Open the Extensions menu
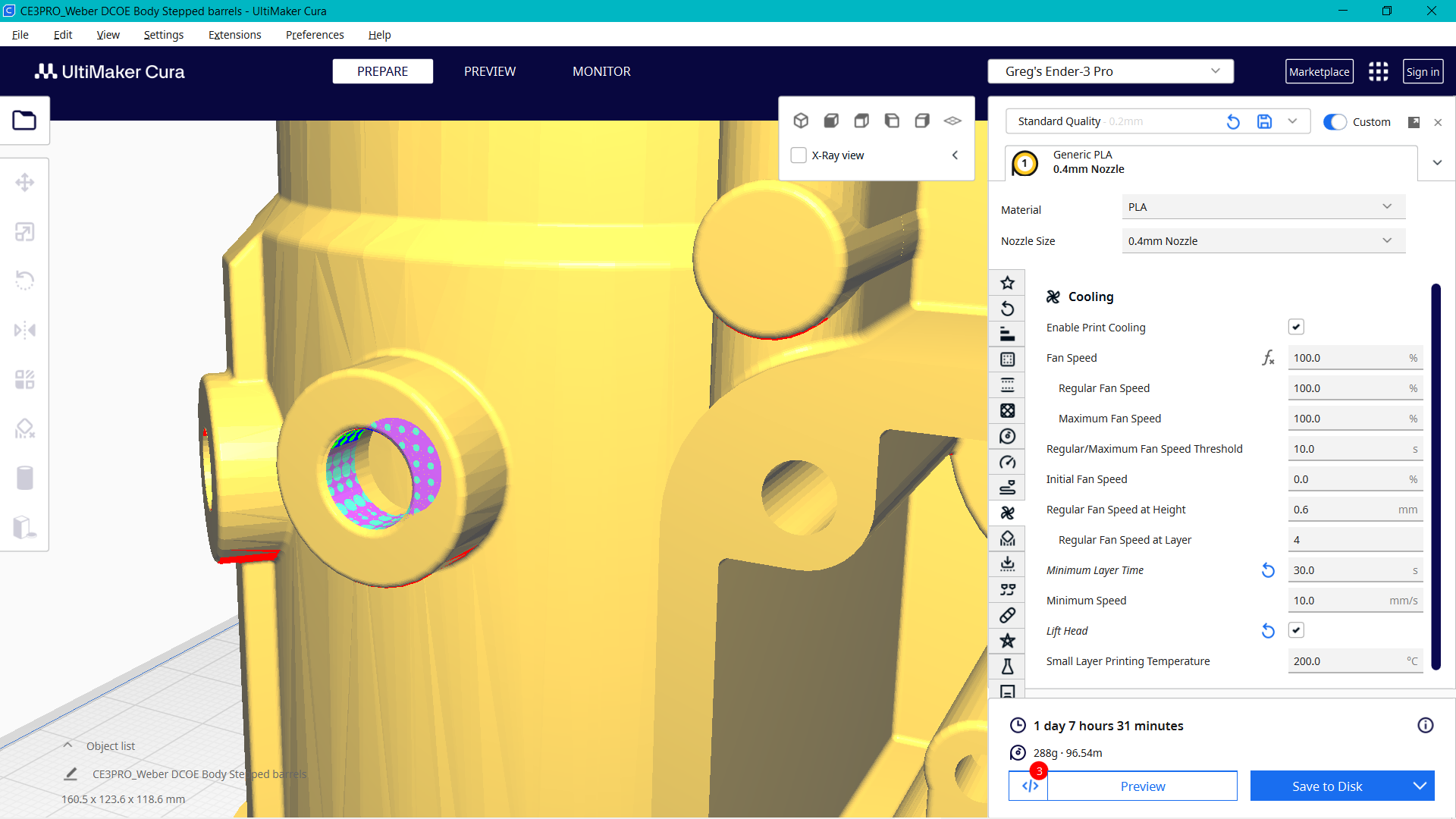Screen dimensions: 1456x819 (234, 35)
